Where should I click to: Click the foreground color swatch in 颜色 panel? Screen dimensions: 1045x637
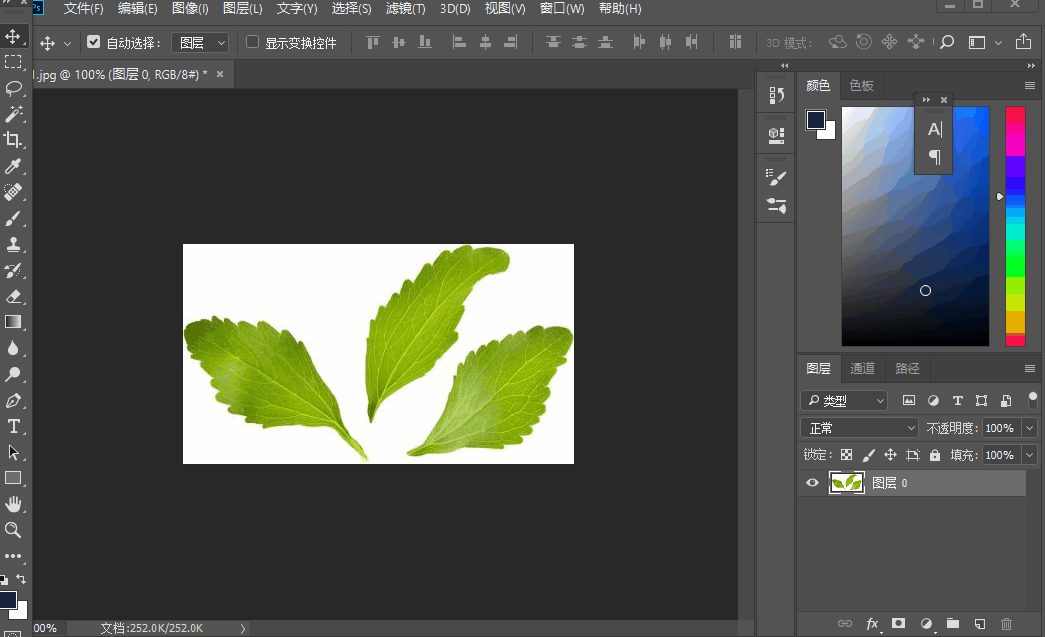pos(816,120)
